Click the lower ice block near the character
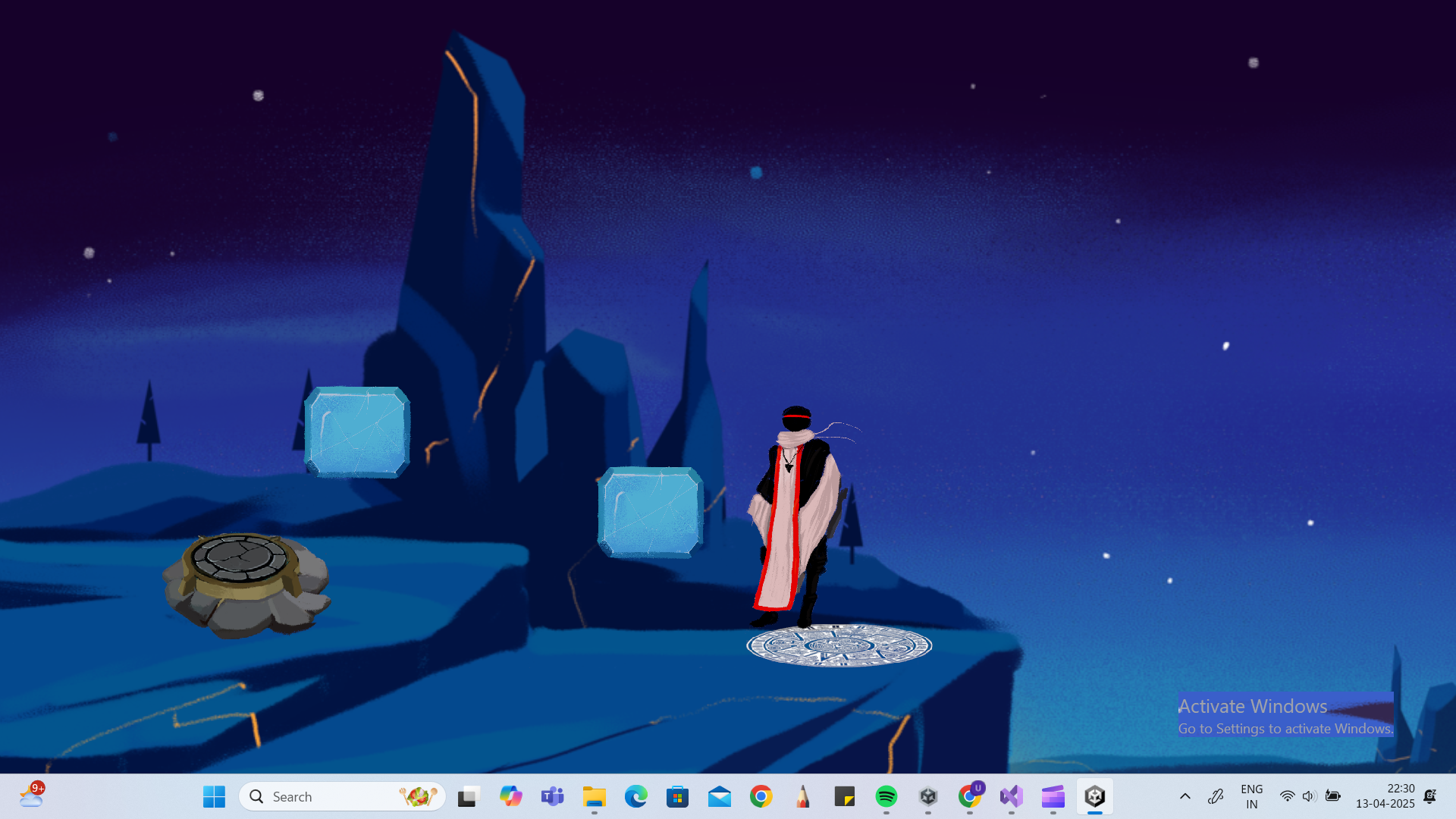1456x819 pixels. [x=651, y=513]
